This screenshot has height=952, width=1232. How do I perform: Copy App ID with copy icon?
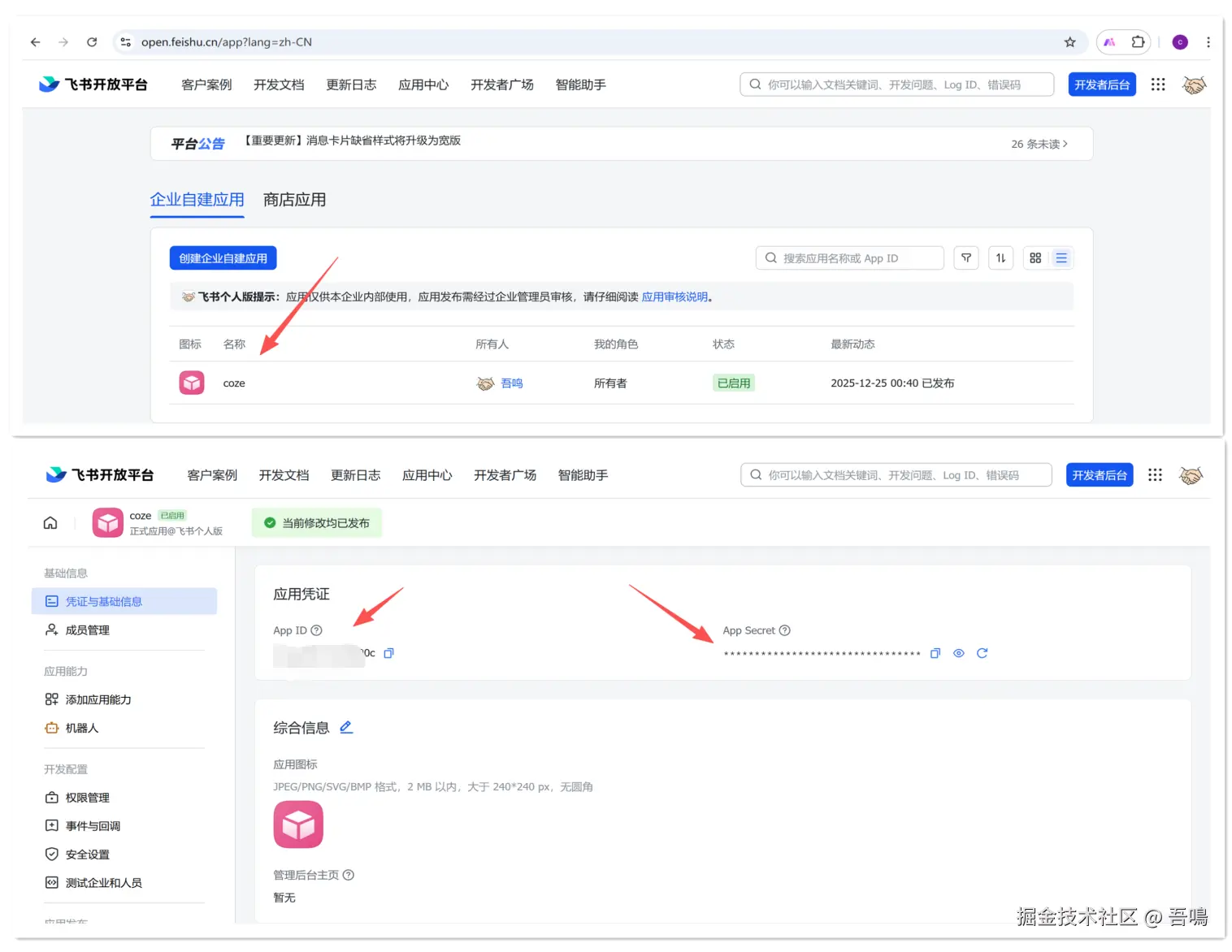click(x=388, y=653)
